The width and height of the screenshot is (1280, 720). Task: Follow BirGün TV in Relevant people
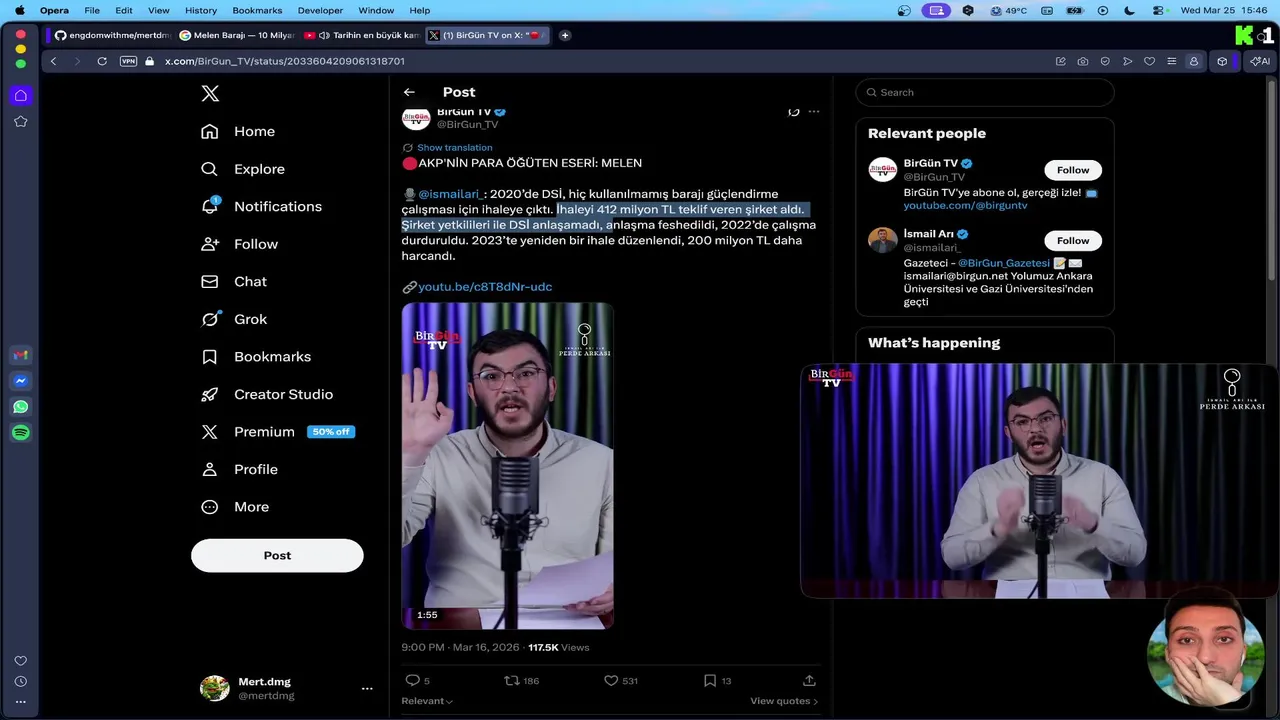[x=1073, y=170]
